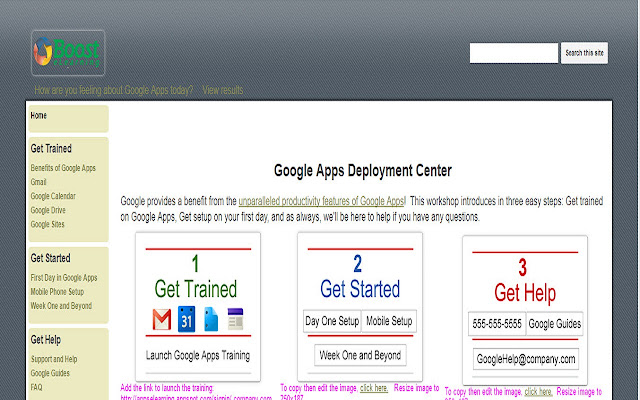
Task: Click the Week One and Beyond button in card
Action: [x=360, y=355]
